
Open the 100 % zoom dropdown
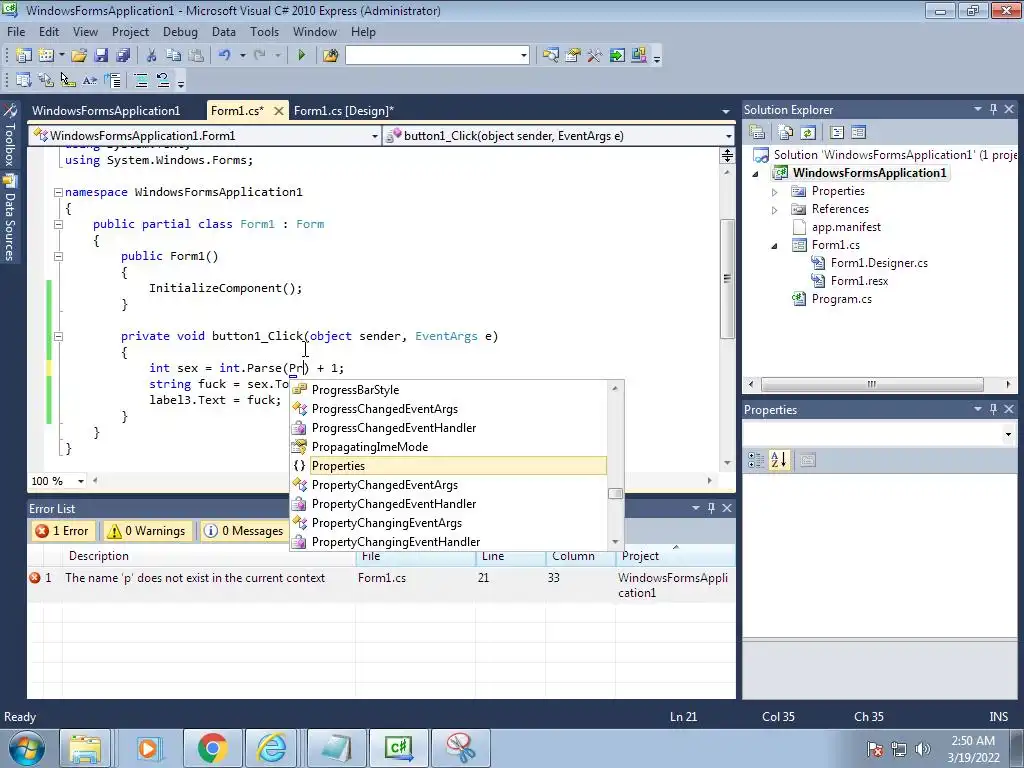[x=81, y=481]
